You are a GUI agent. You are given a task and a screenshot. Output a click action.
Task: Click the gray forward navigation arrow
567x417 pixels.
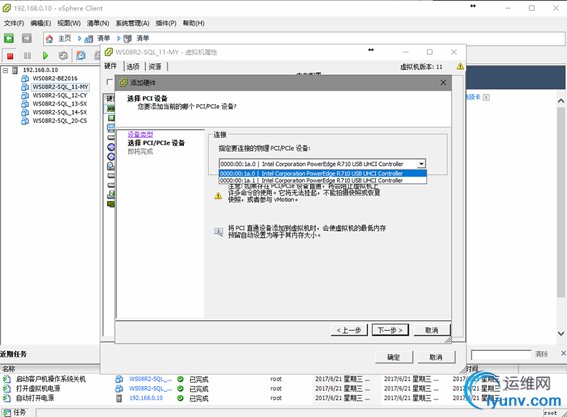tap(26, 38)
